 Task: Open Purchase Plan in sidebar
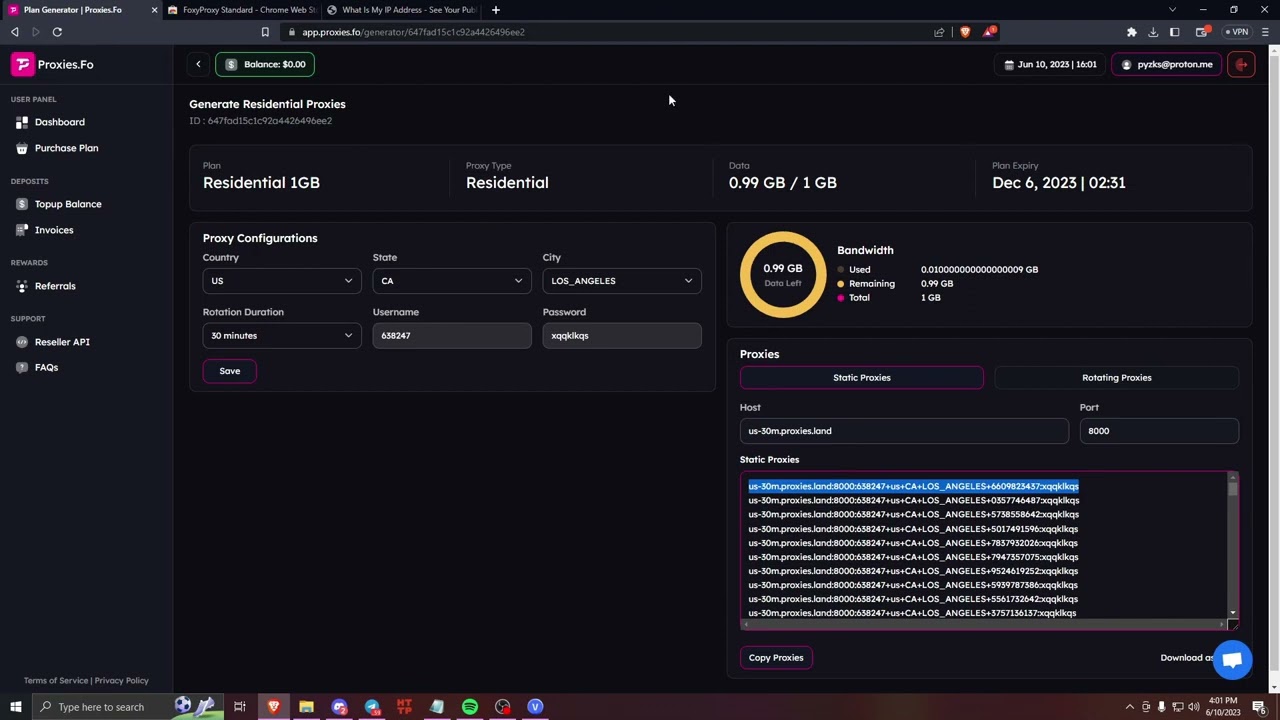tap(57, 148)
